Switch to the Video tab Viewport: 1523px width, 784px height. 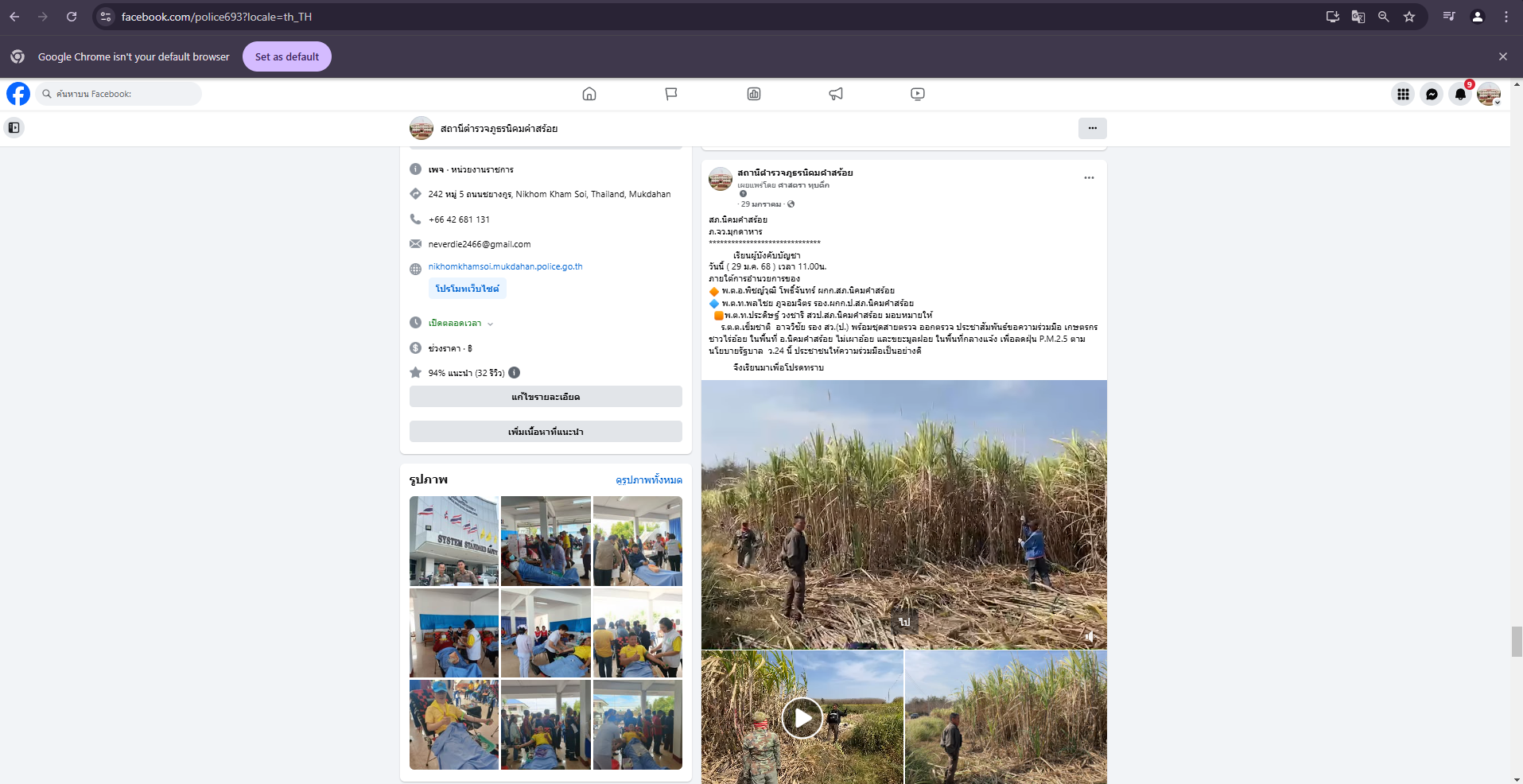tap(918, 94)
